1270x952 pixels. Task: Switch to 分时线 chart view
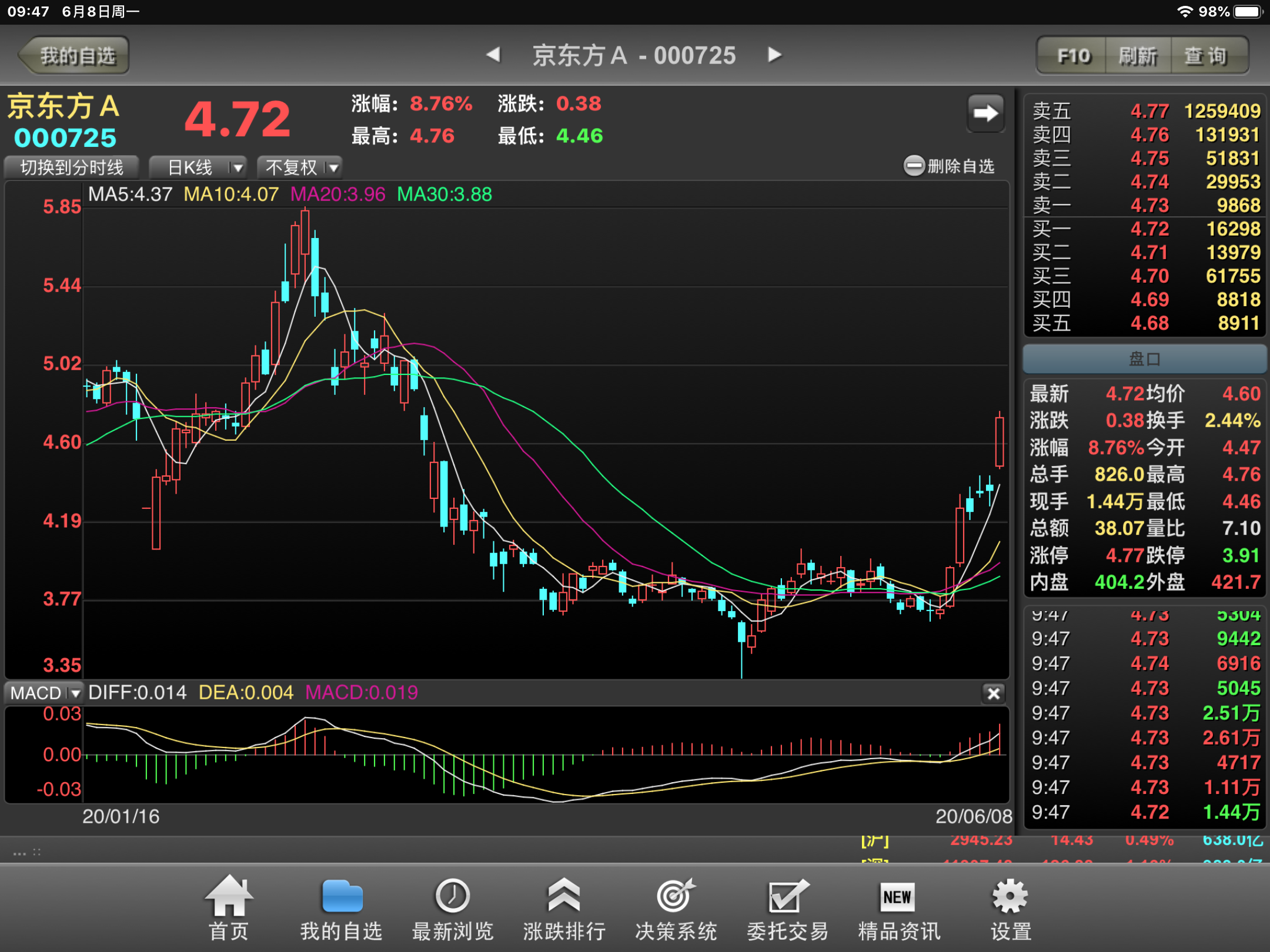[x=72, y=167]
